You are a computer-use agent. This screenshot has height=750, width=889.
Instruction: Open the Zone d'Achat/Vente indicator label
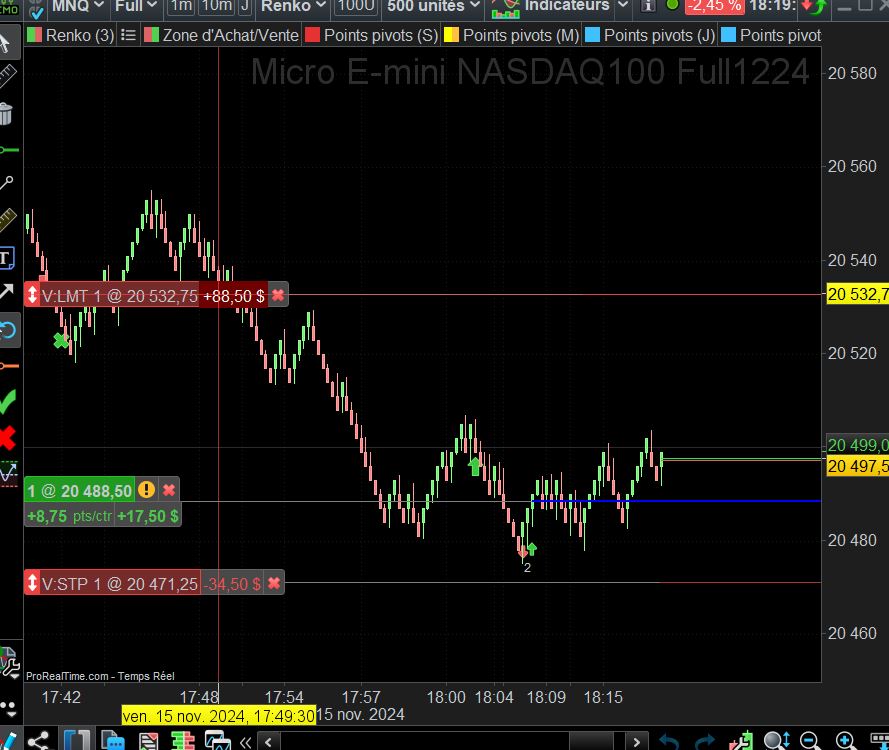[230, 36]
